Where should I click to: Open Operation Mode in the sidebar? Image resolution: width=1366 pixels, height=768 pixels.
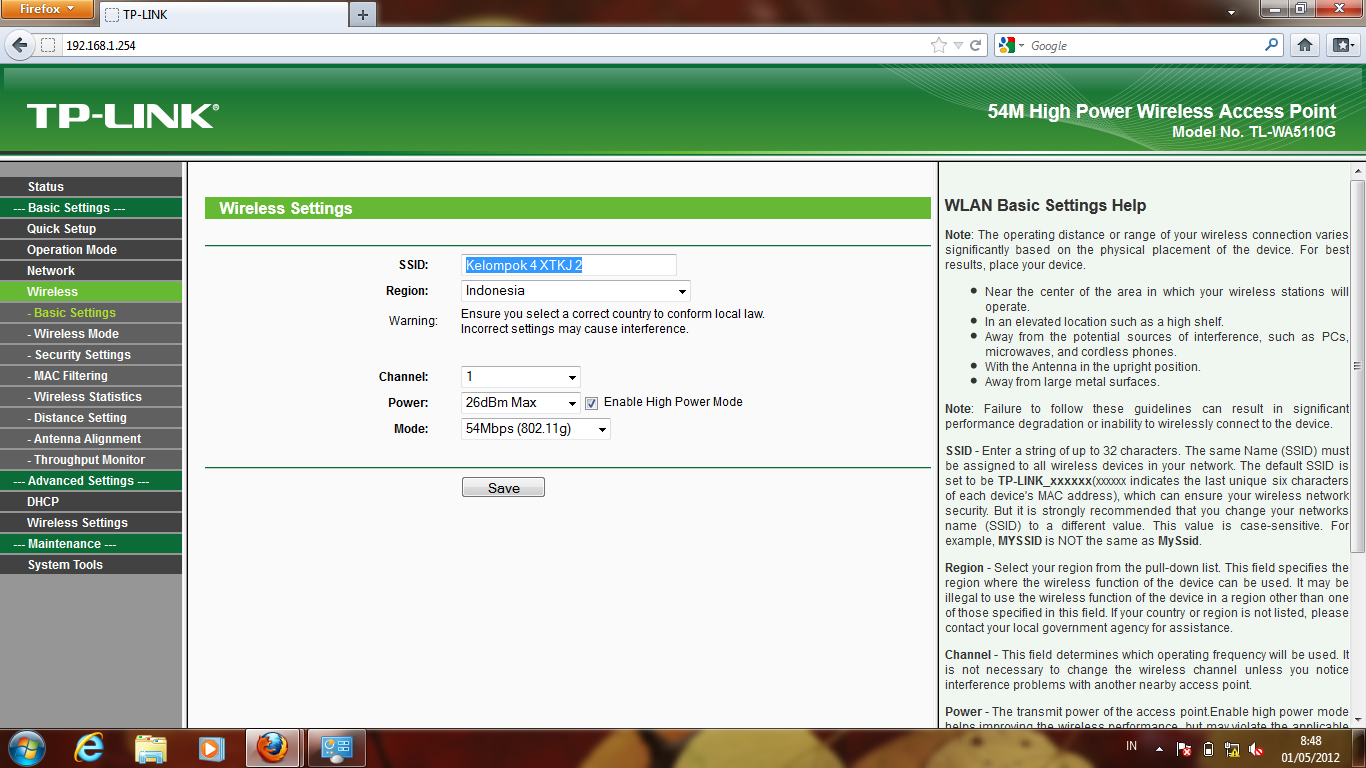(91, 250)
